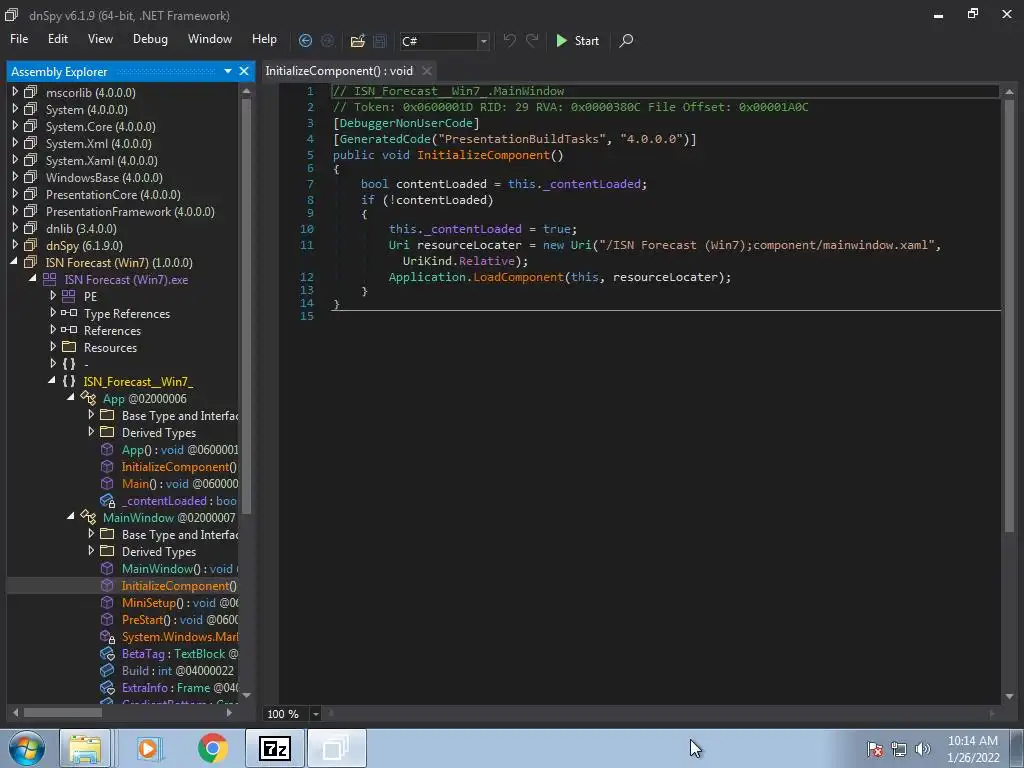
Task: Close the InitializeComponent() : void tab
Action: (x=426, y=71)
